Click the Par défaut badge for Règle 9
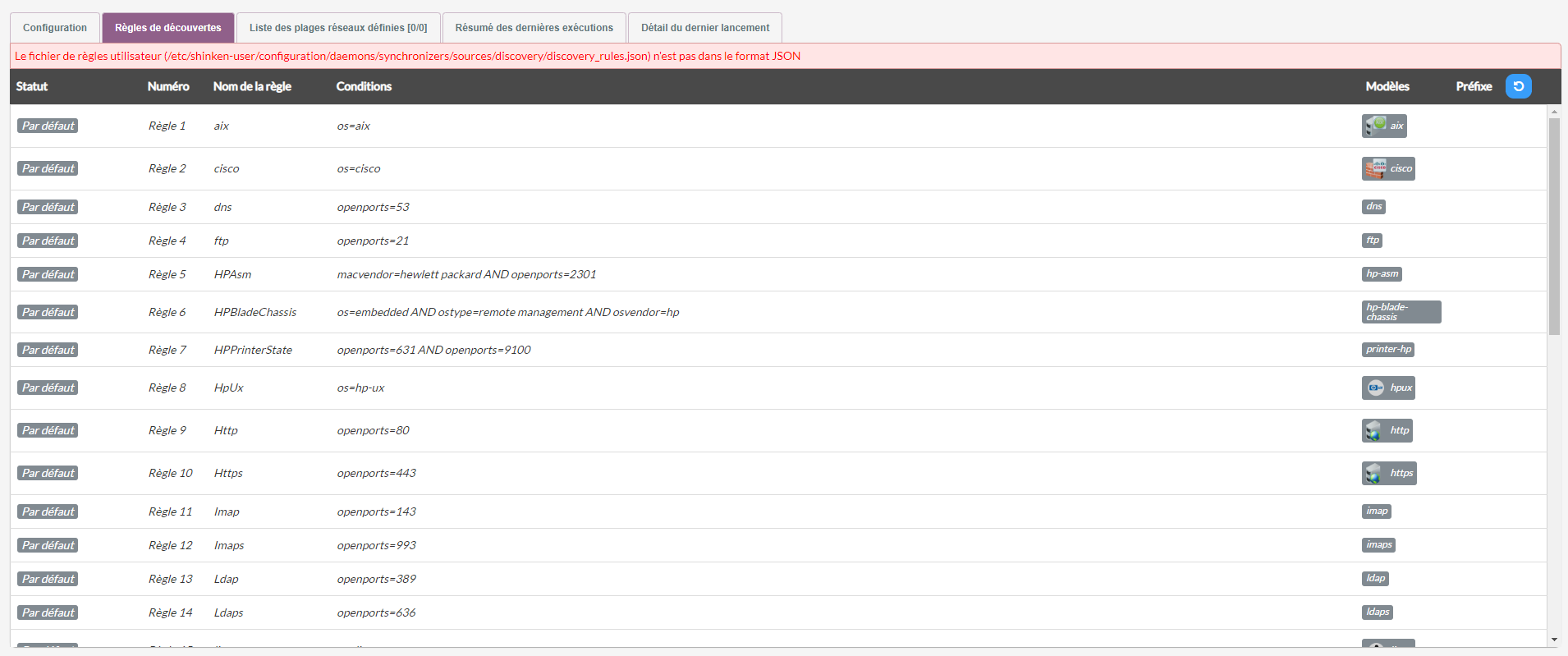1568x656 pixels. (48, 430)
